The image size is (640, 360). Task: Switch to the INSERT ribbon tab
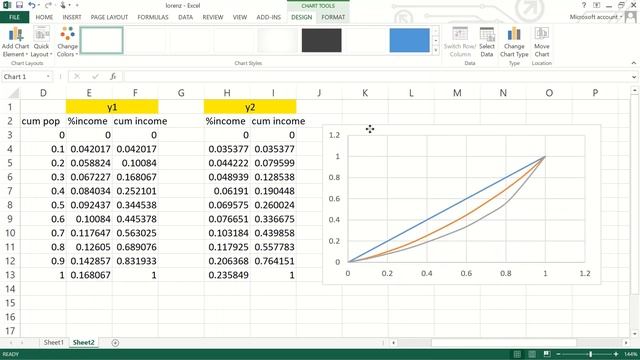coord(72,17)
